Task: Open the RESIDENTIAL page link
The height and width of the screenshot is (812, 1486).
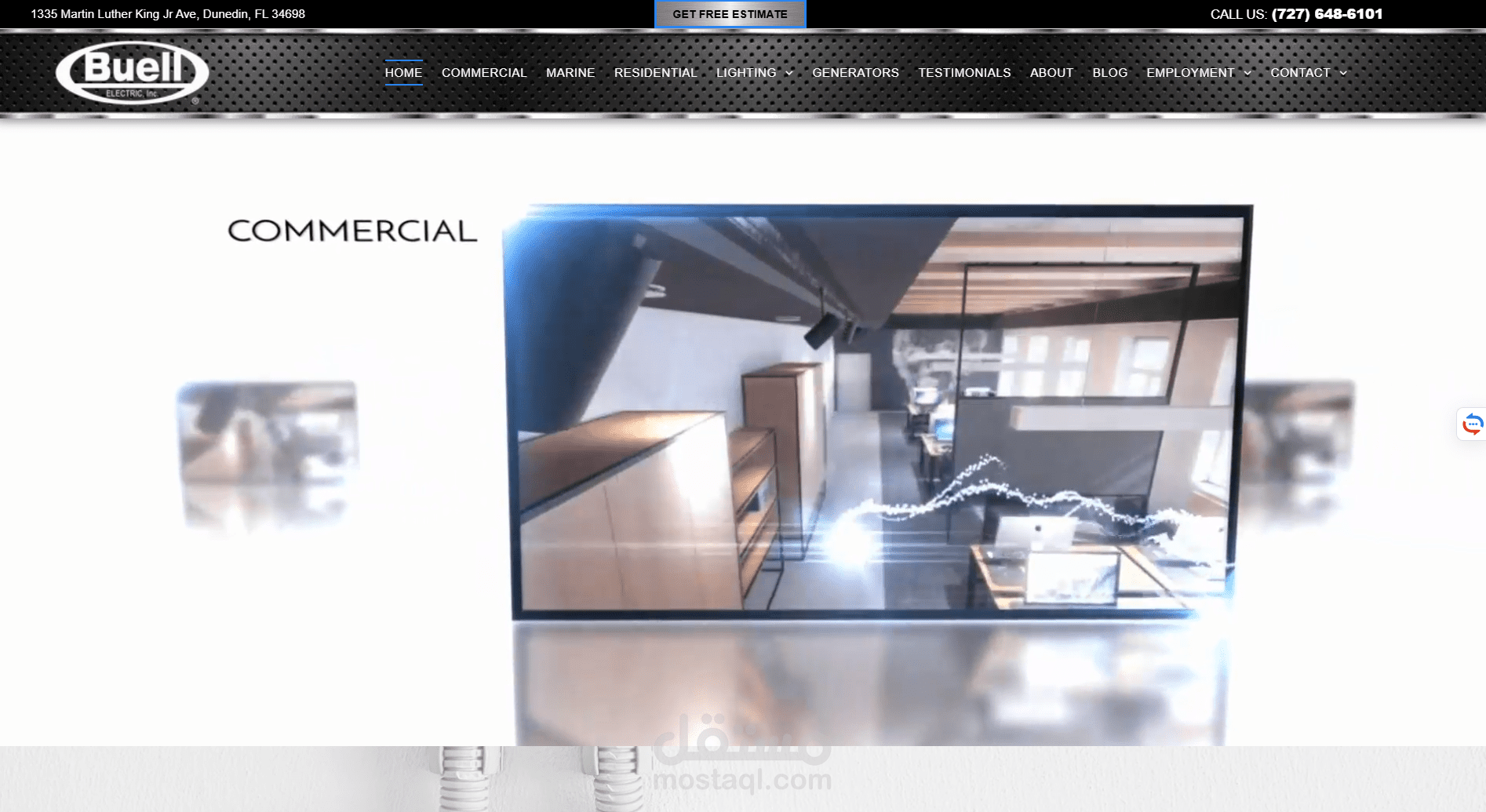Action: pos(656,72)
